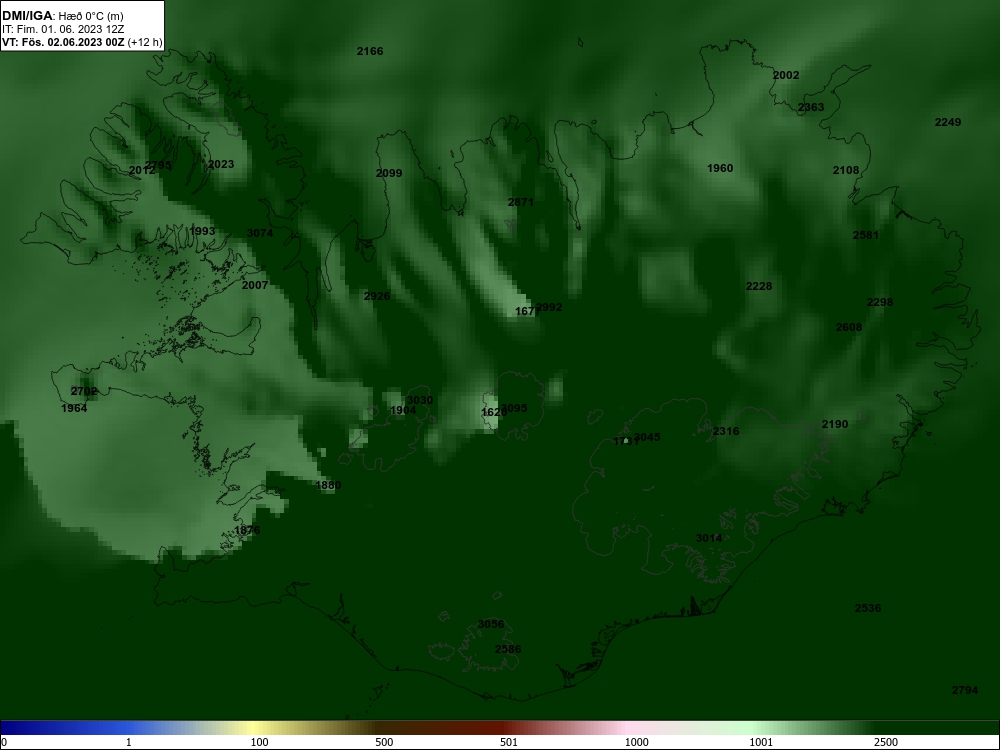Click the 1880 value

(328, 485)
